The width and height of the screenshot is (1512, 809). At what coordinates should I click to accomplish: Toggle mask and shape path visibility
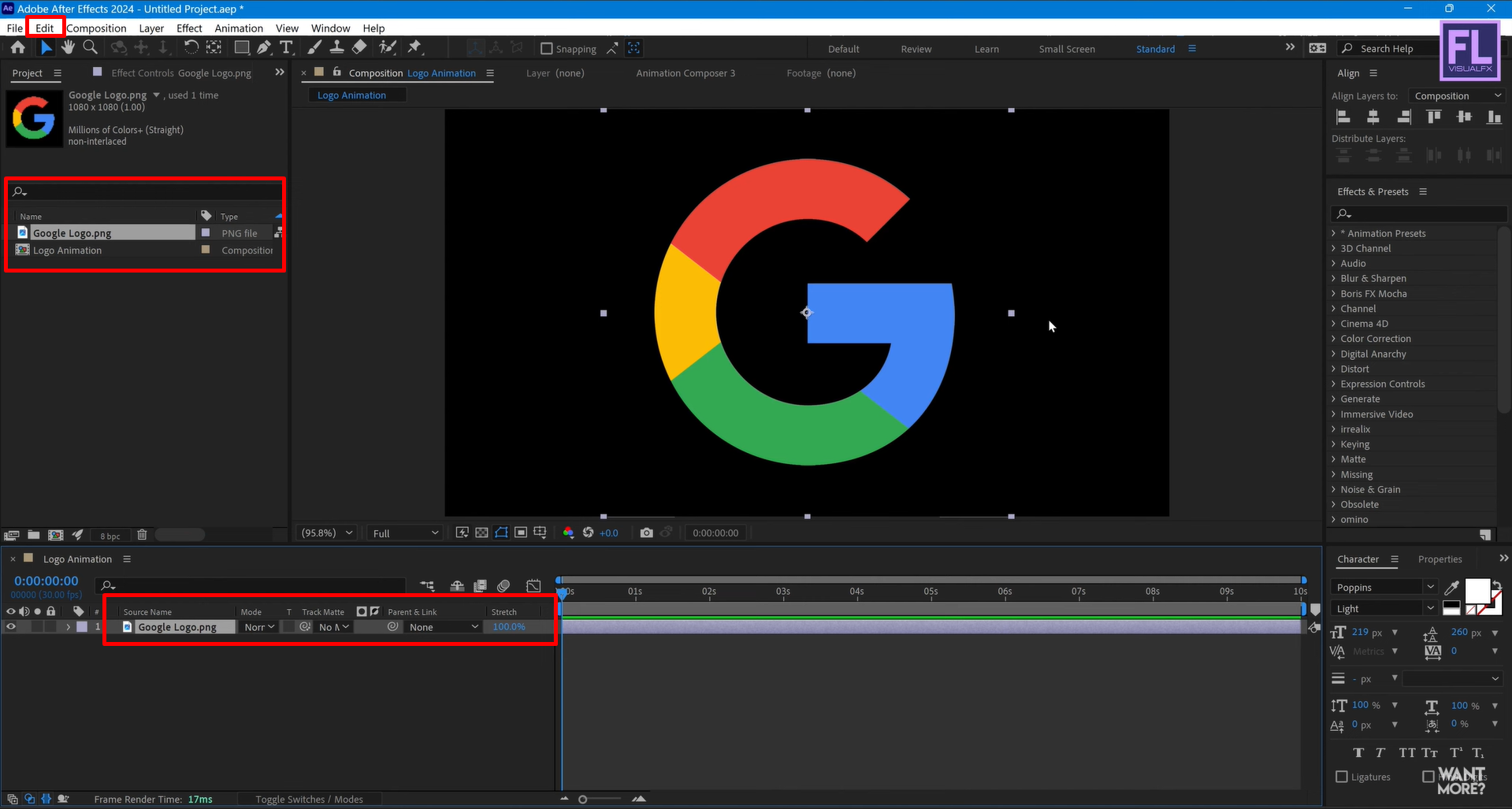pyautogui.click(x=501, y=533)
